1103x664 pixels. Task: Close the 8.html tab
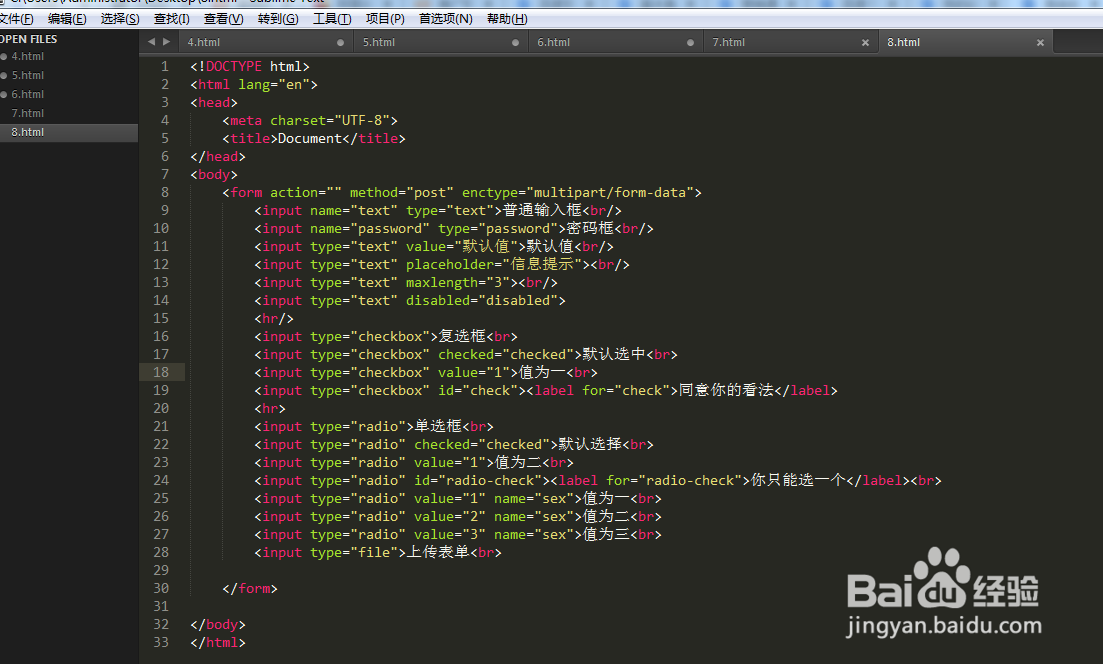1040,43
